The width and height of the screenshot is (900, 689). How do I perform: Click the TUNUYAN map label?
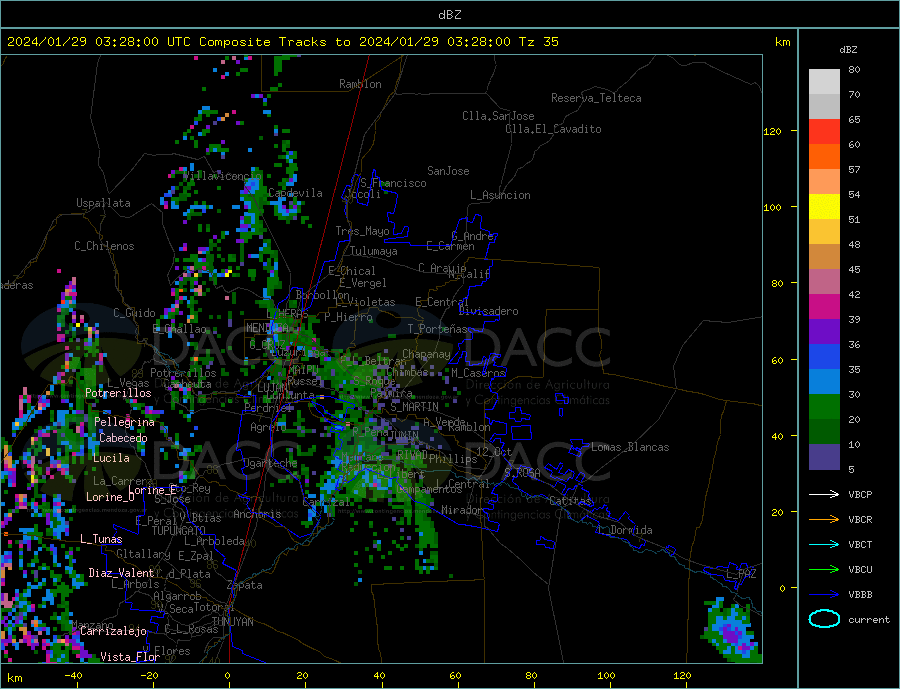point(232,622)
